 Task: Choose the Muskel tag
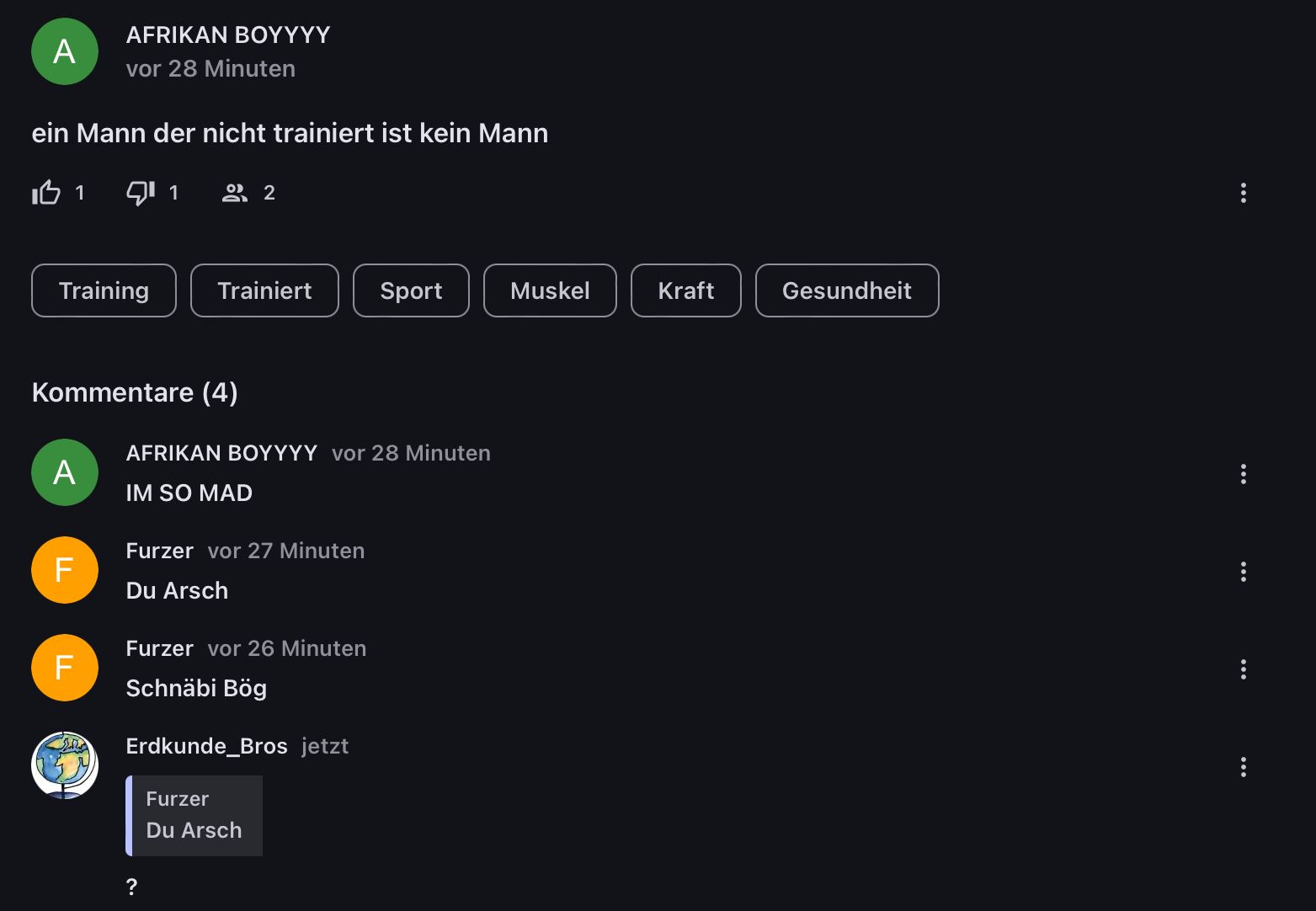tap(550, 290)
